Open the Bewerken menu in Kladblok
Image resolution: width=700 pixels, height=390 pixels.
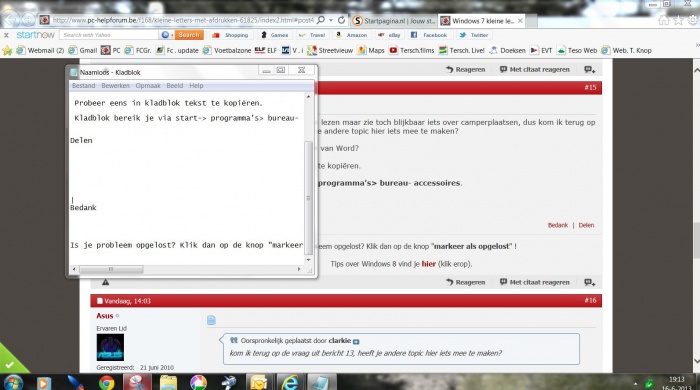point(115,86)
